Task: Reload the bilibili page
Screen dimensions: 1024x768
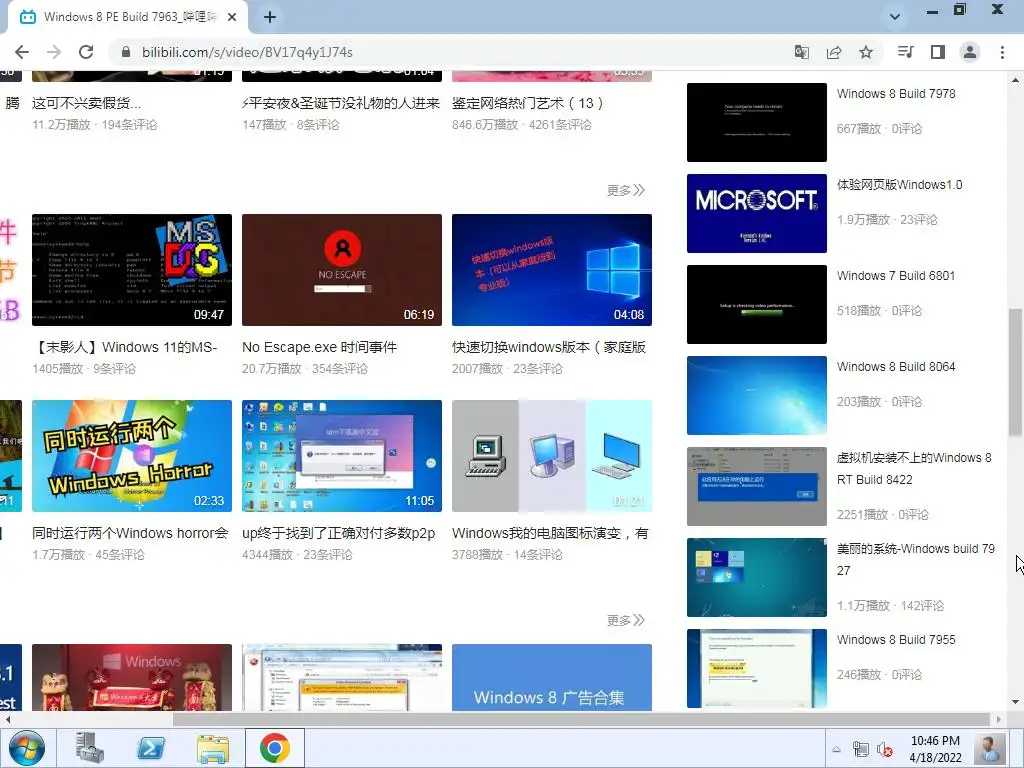Action: pyautogui.click(x=86, y=52)
